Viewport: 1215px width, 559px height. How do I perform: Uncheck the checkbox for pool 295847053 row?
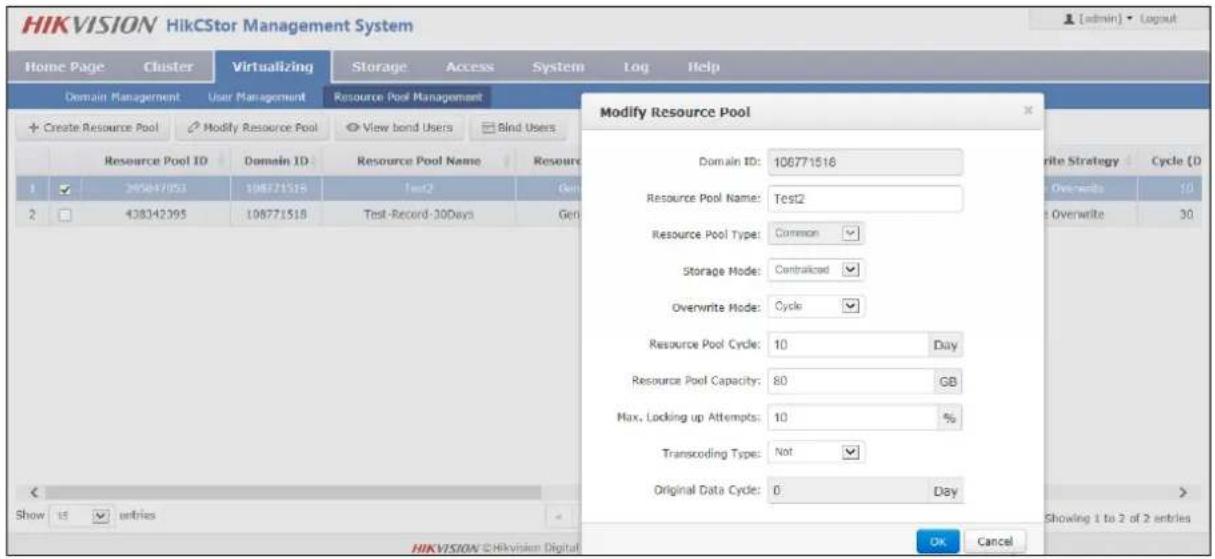pos(67,187)
